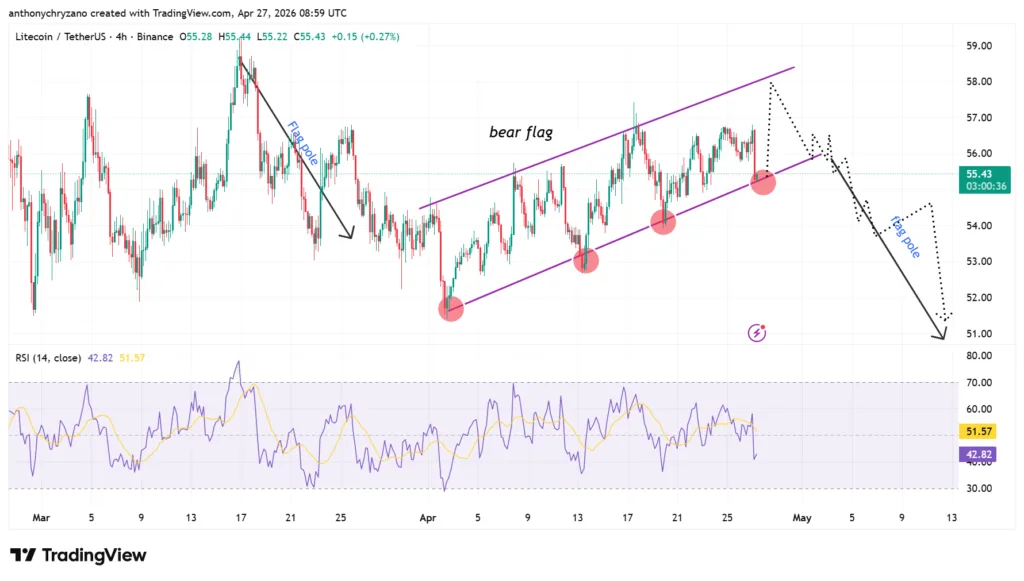This screenshot has width=1024, height=581.
Task: Click the rightmost red circle on lower trendline
Action: click(763, 181)
